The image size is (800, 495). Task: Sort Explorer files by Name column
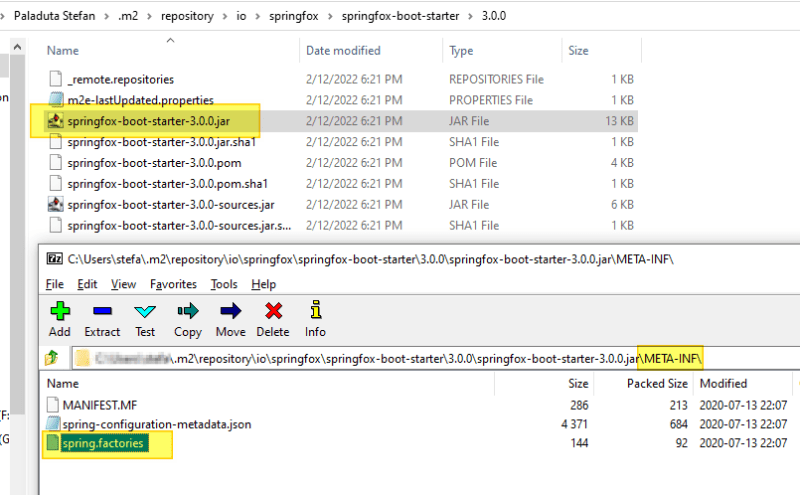point(63,51)
